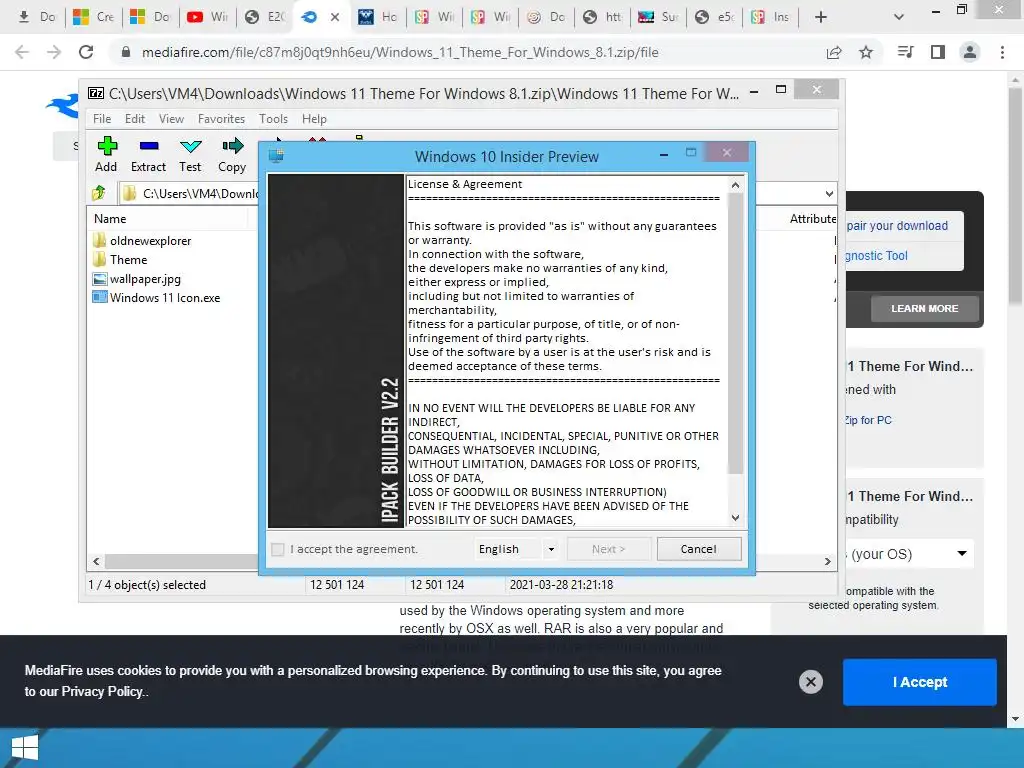This screenshot has height=768, width=1024.
Task: Open Chrome three-dot menu
Action: [1002, 52]
